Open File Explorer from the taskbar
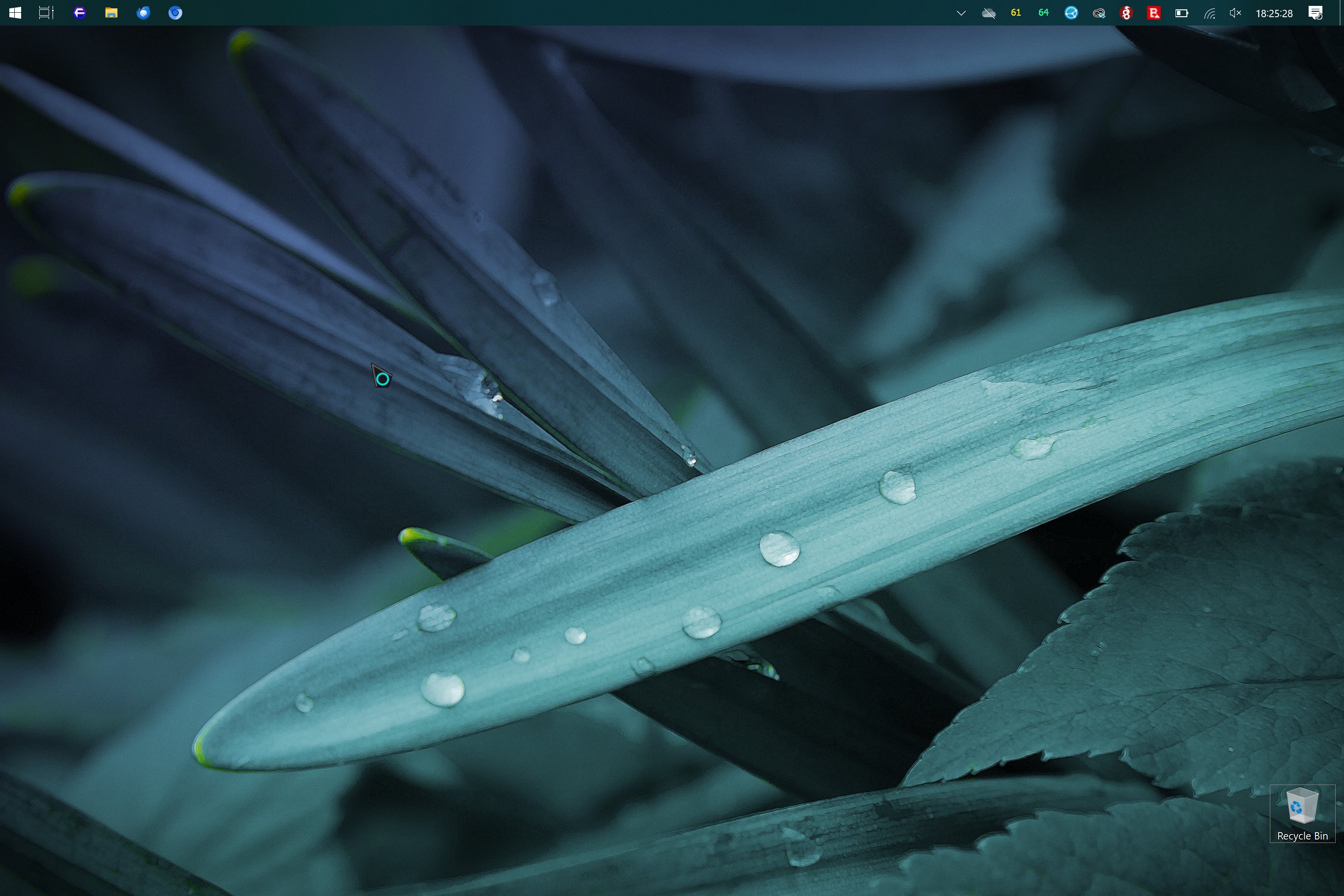The image size is (1344, 896). pos(112,13)
